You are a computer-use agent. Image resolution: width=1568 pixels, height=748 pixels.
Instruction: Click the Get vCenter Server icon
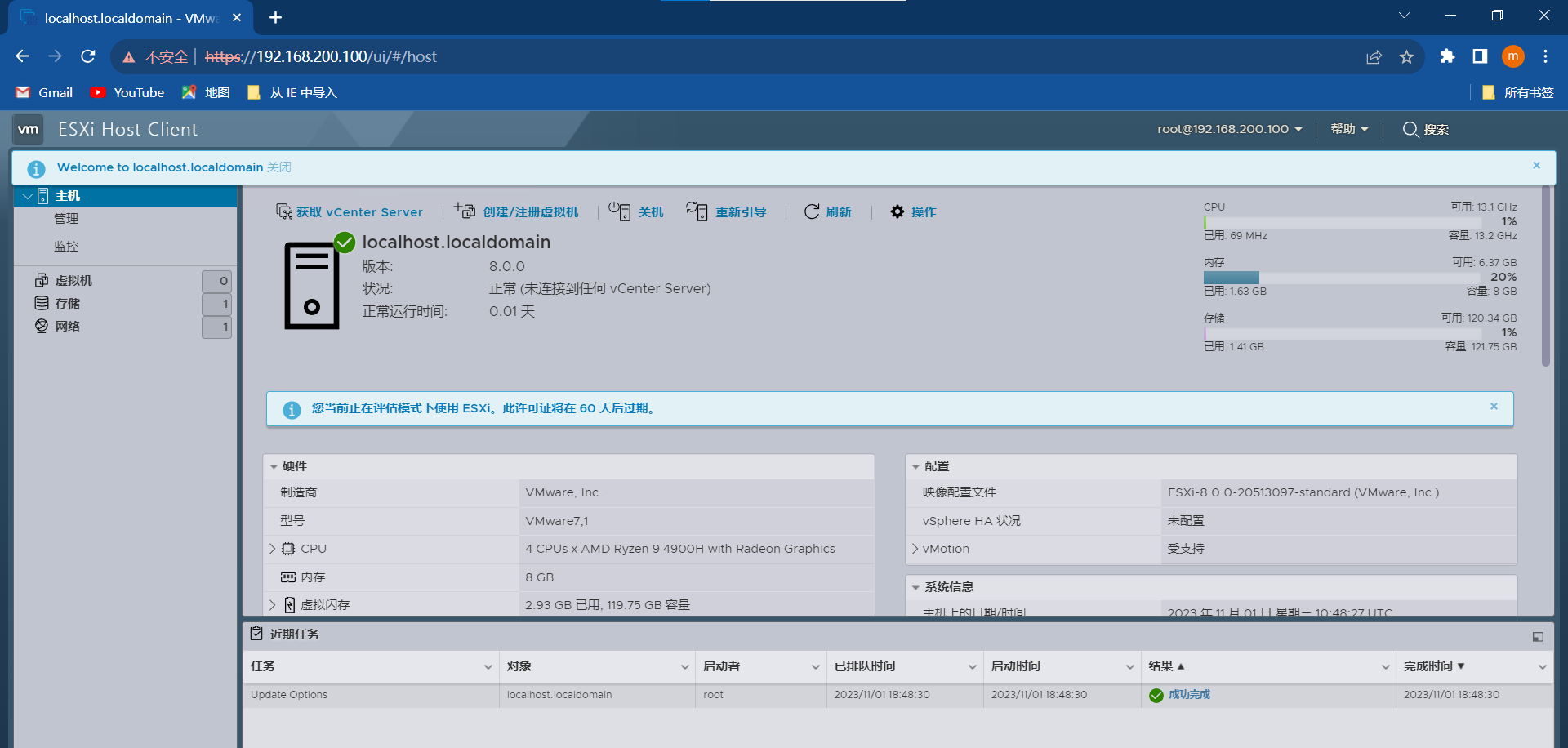point(283,211)
